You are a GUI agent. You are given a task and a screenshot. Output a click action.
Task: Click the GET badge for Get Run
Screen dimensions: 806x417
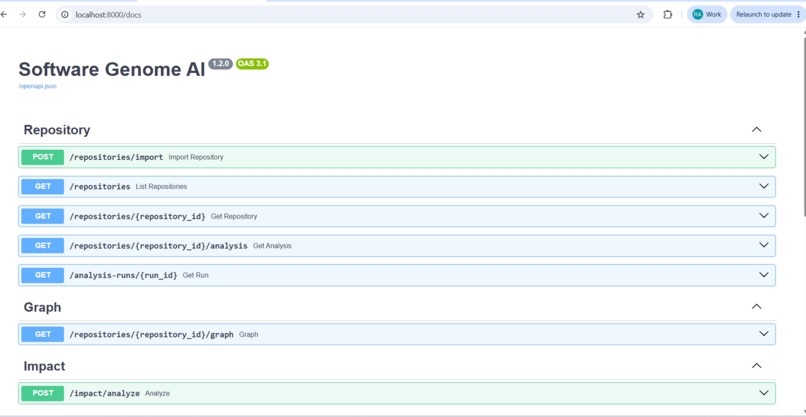click(x=43, y=275)
